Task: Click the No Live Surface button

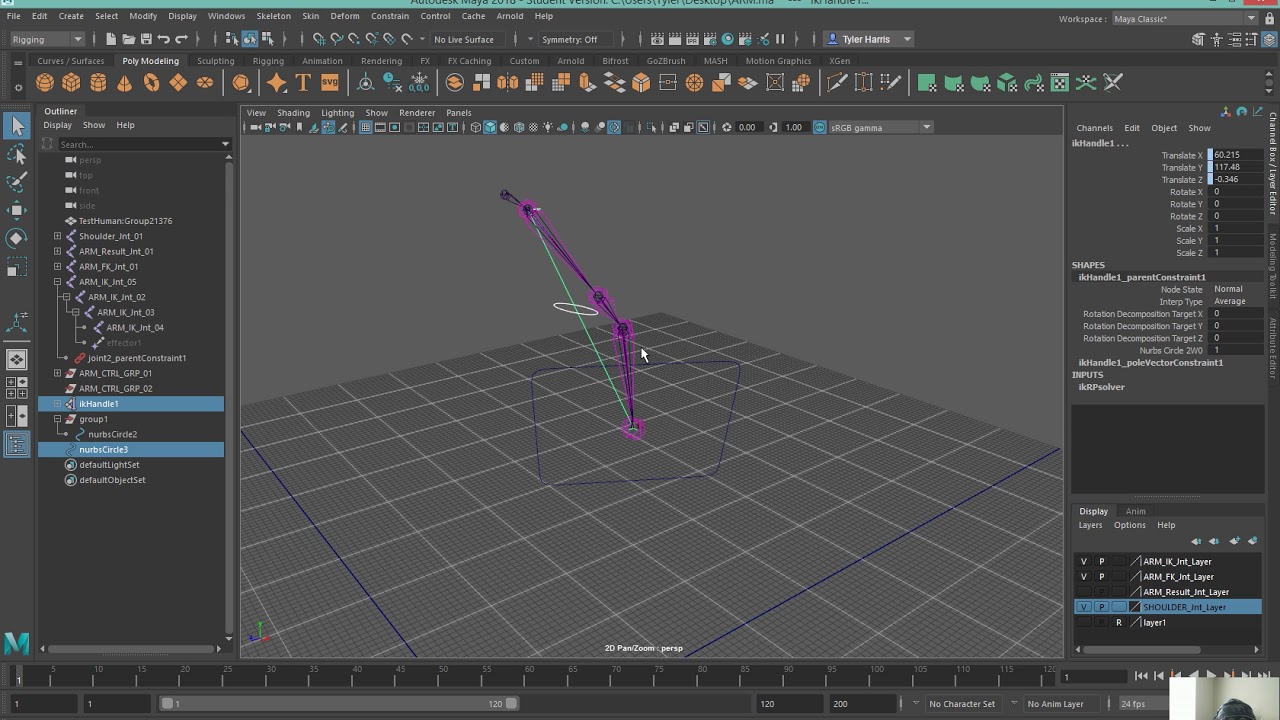Action: pos(464,40)
